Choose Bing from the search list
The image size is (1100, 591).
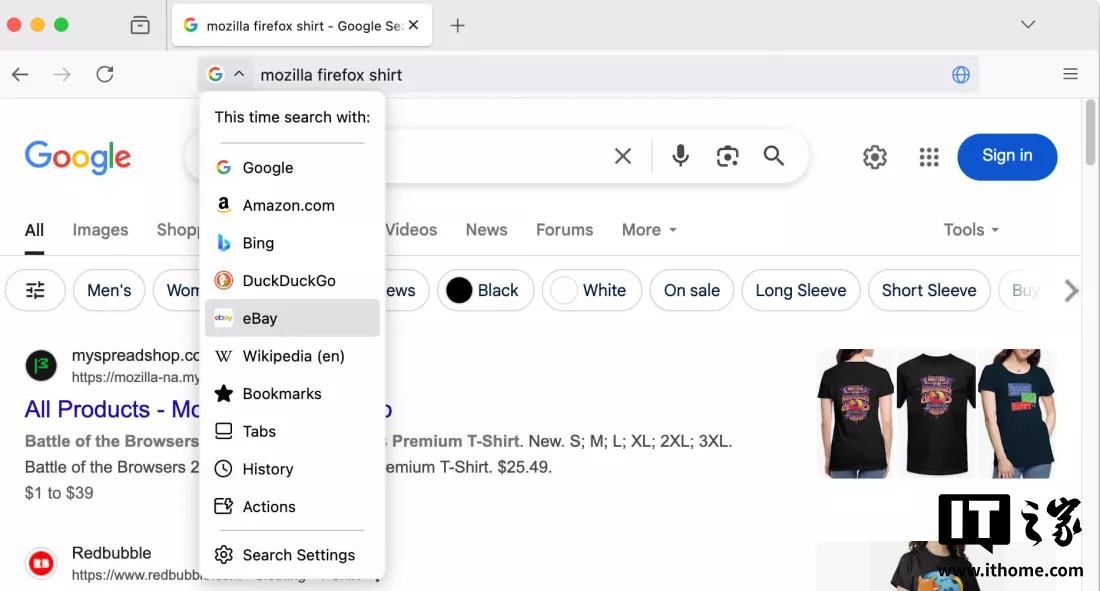click(293, 243)
